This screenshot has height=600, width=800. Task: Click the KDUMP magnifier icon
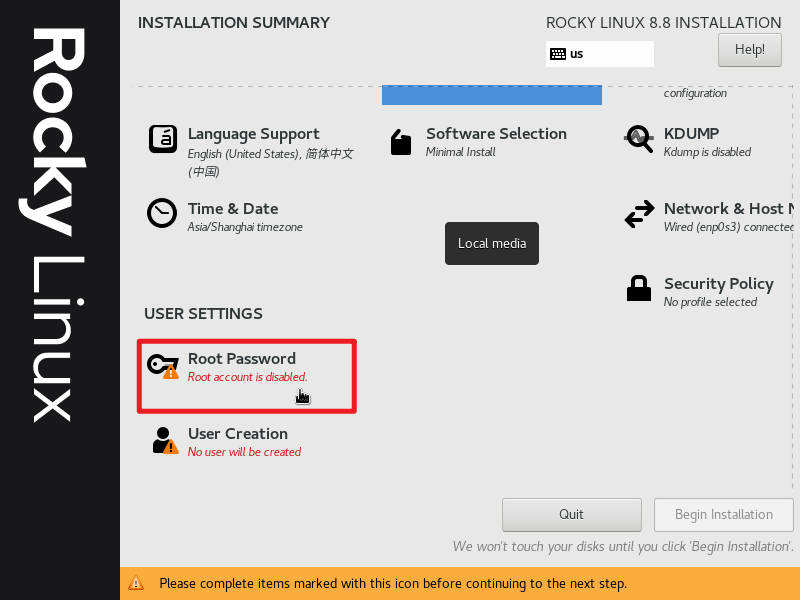639,139
